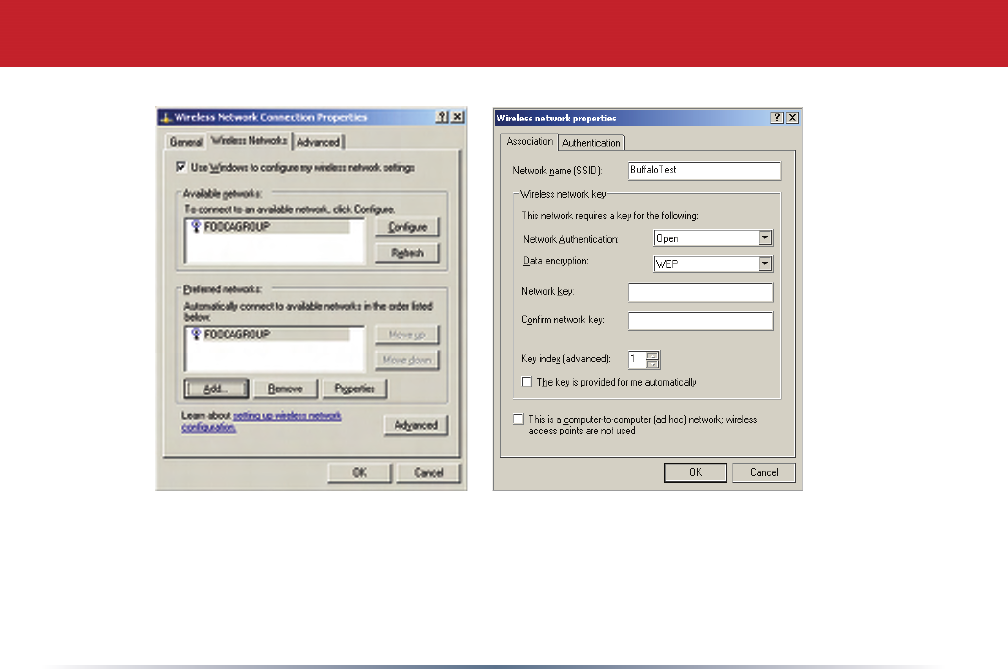The width and height of the screenshot is (1008, 669).
Task: Click the Network name (SSID) field
Action: click(704, 170)
